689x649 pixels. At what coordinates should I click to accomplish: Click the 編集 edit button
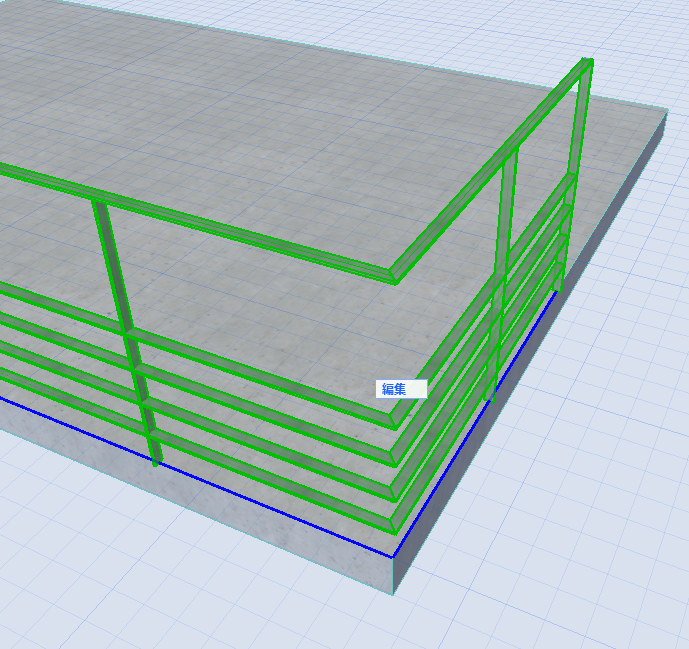[x=401, y=389]
